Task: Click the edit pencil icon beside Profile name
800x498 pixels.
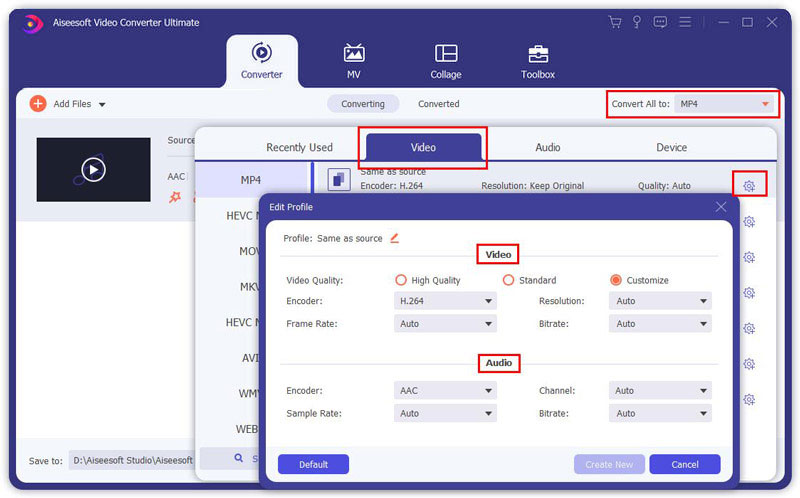Action: point(394,238)
